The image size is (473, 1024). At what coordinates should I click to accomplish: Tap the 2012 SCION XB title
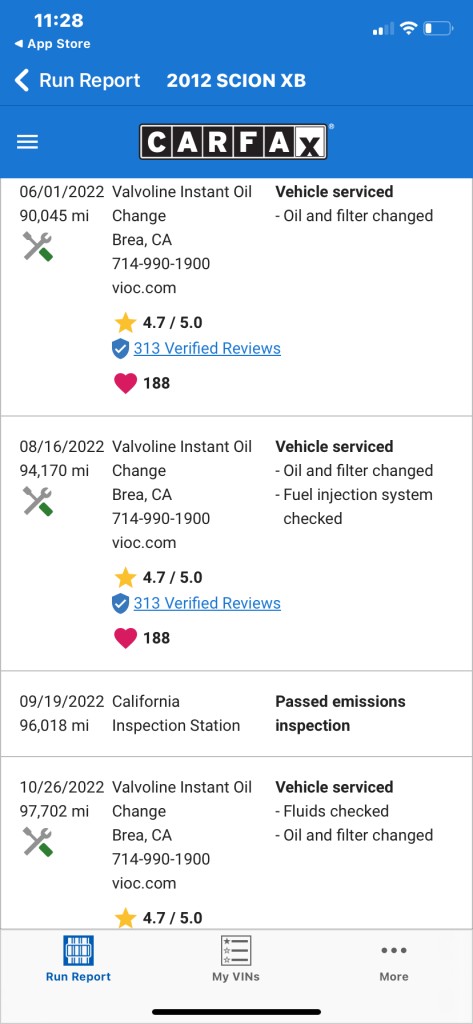pos(236,80)
